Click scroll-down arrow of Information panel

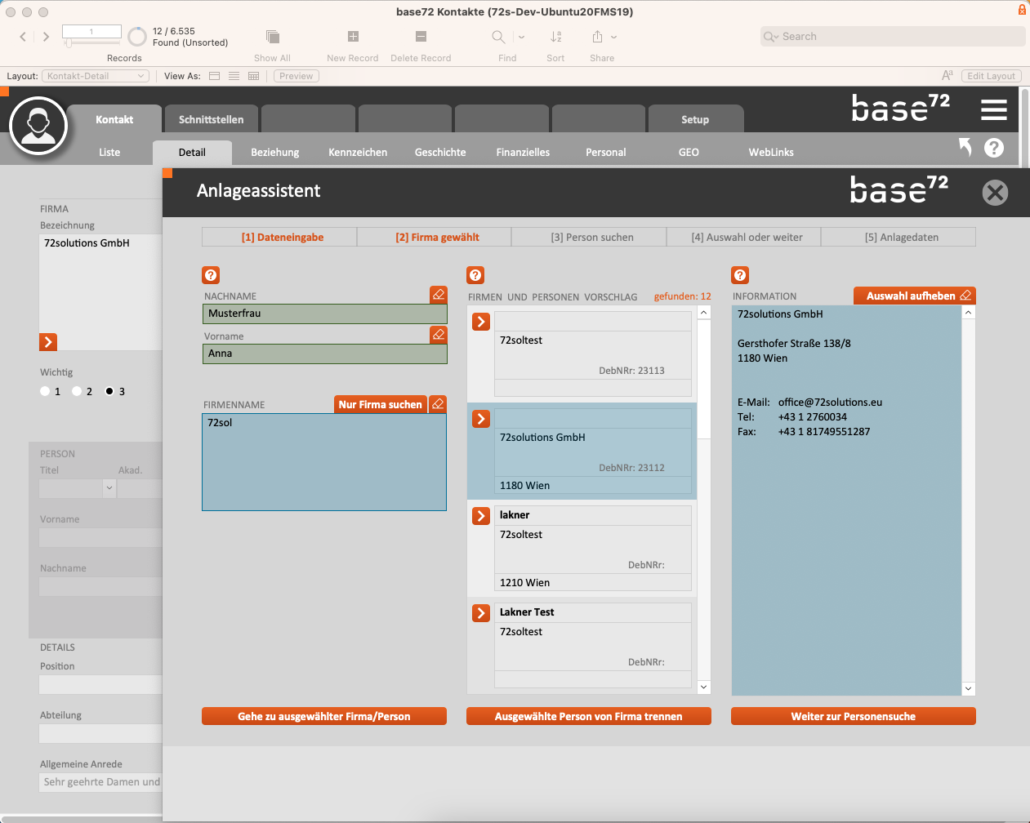click(x=968, y=688)
